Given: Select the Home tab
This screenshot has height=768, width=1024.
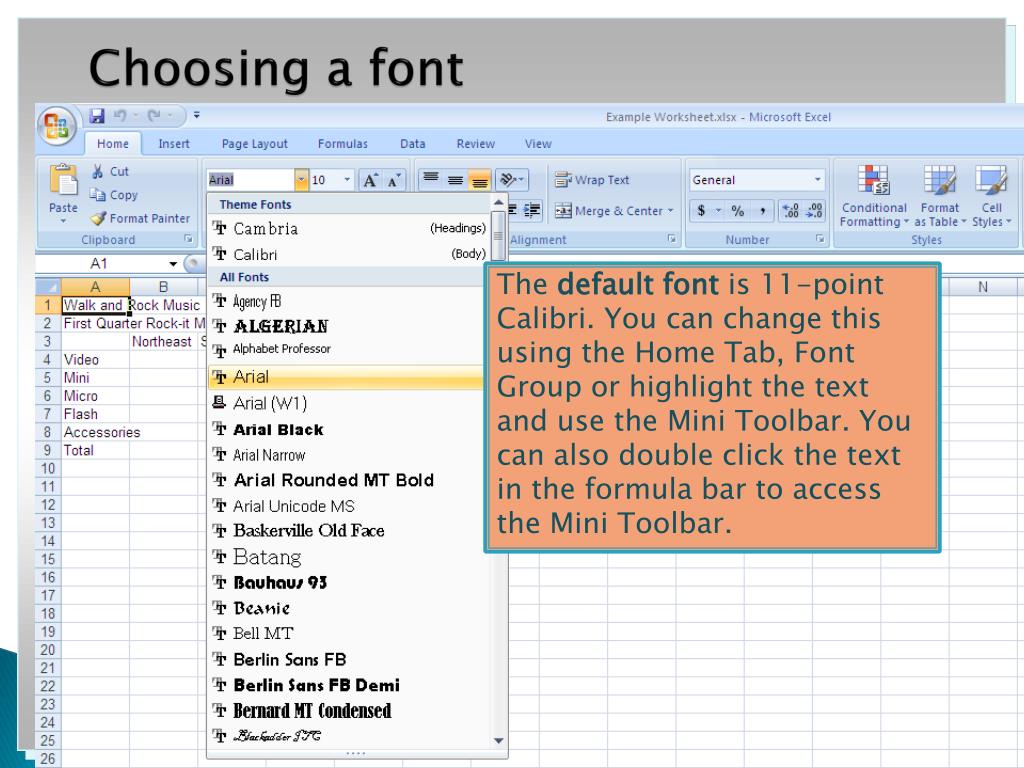Looking at the screenshot, I should 113,144.
